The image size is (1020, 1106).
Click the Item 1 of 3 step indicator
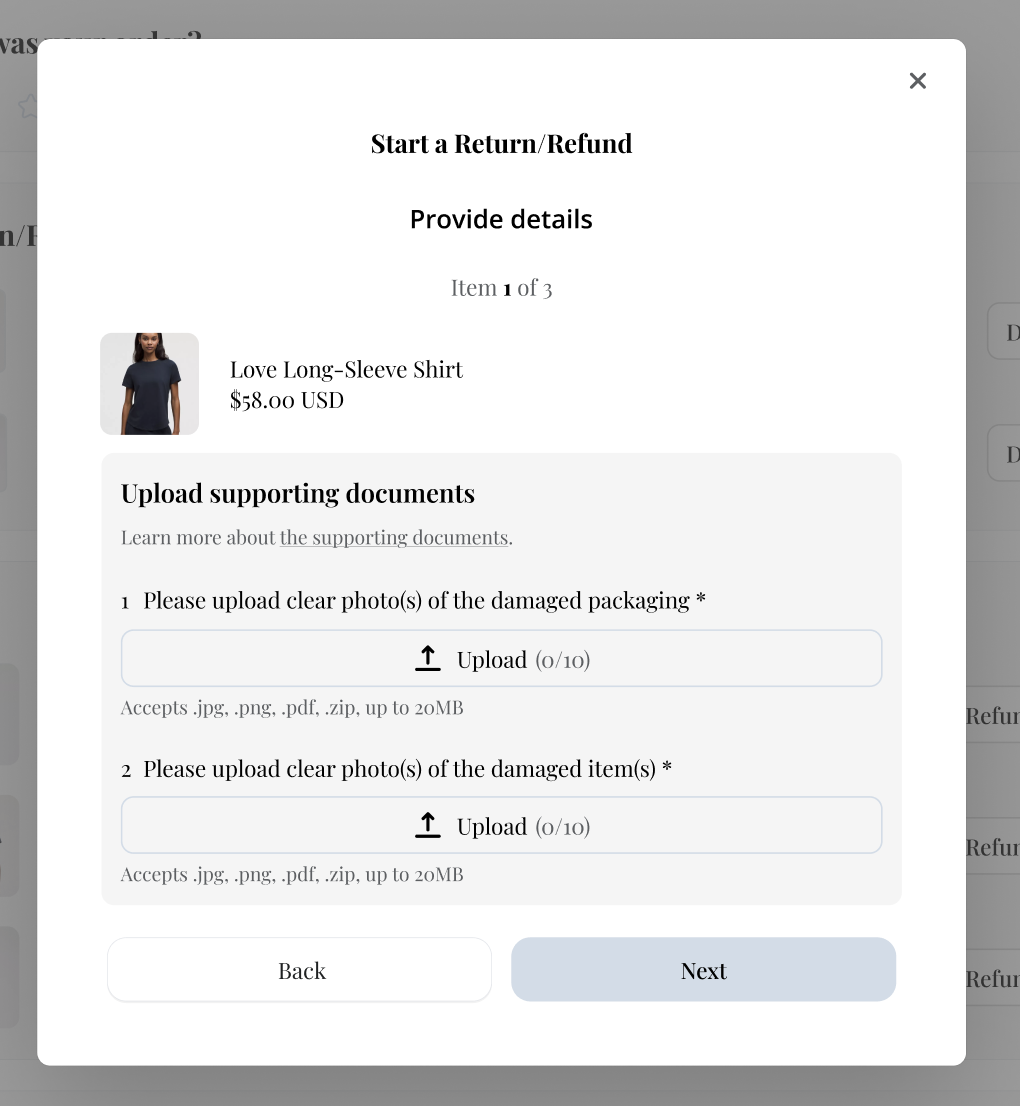[501, 288]
